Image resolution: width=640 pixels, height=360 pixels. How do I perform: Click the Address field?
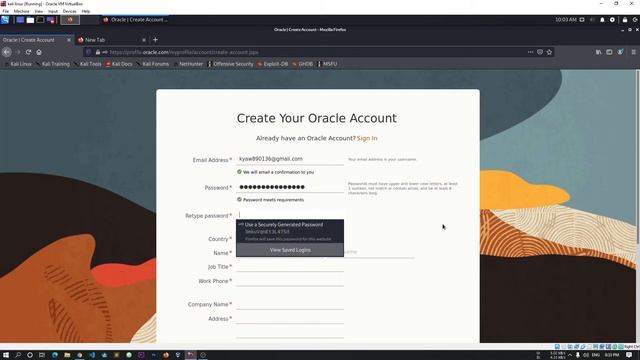(290, 318)
